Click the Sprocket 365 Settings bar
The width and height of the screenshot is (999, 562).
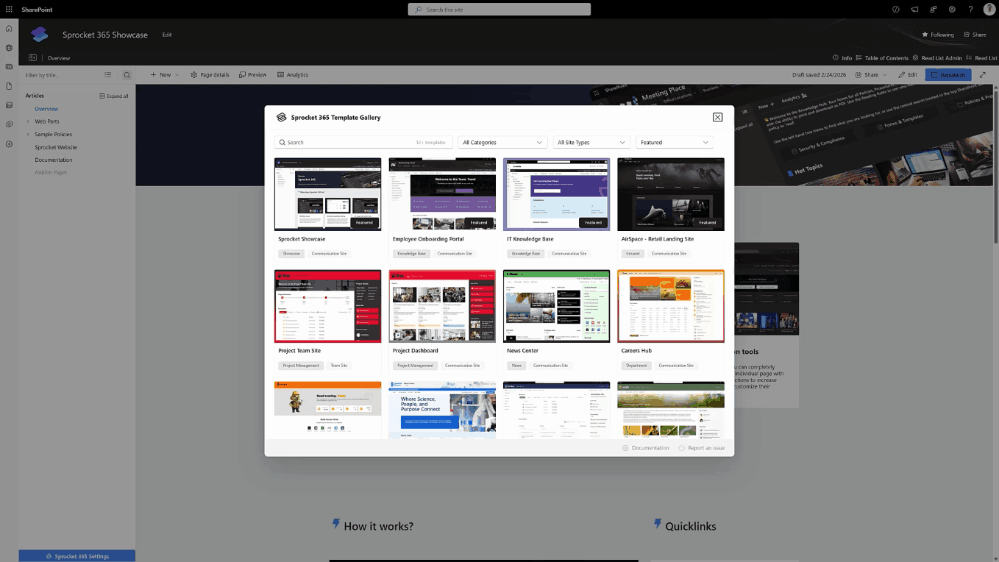point(77,555)
